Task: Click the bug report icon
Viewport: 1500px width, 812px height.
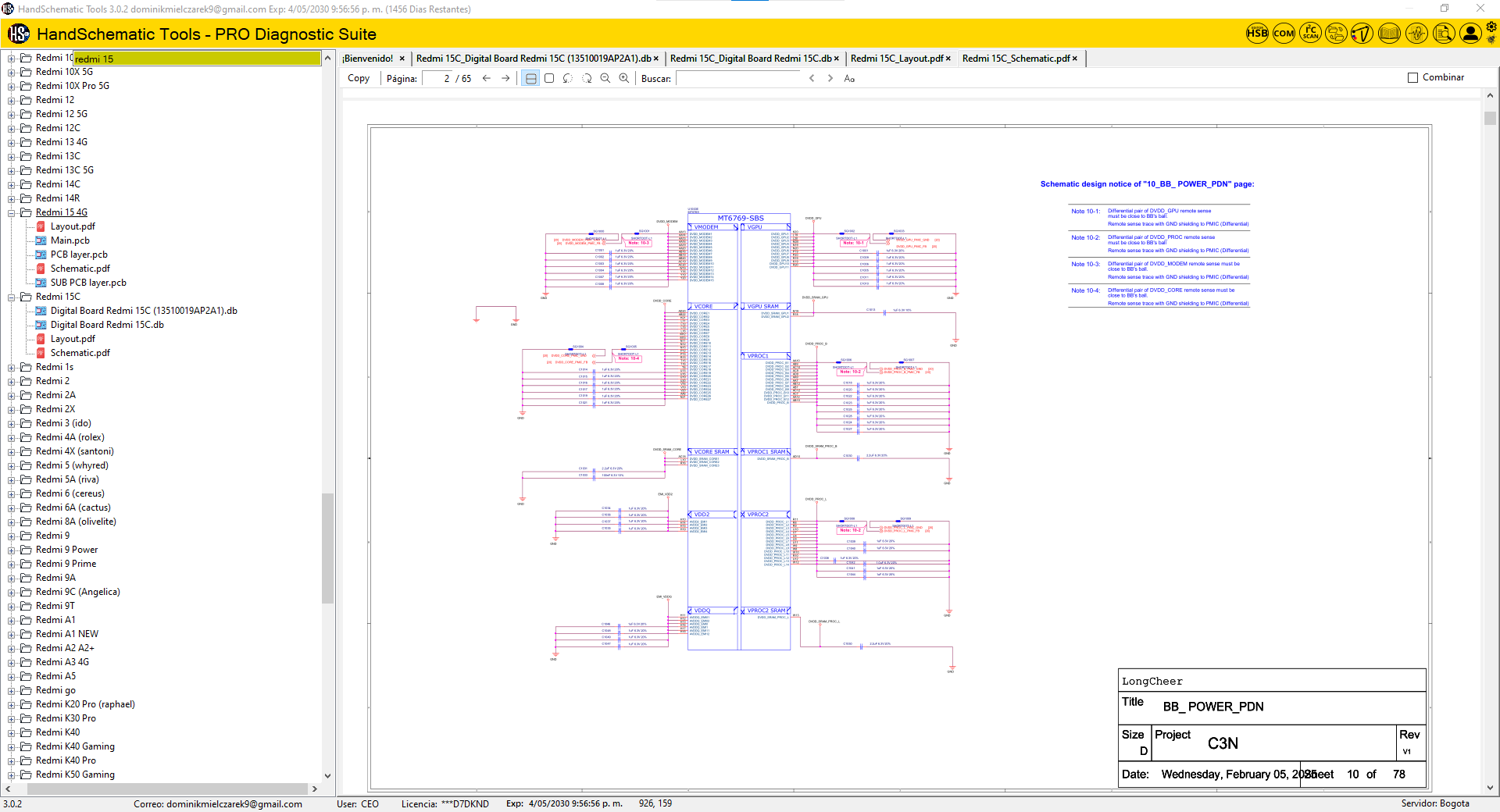Action: 1491,40
